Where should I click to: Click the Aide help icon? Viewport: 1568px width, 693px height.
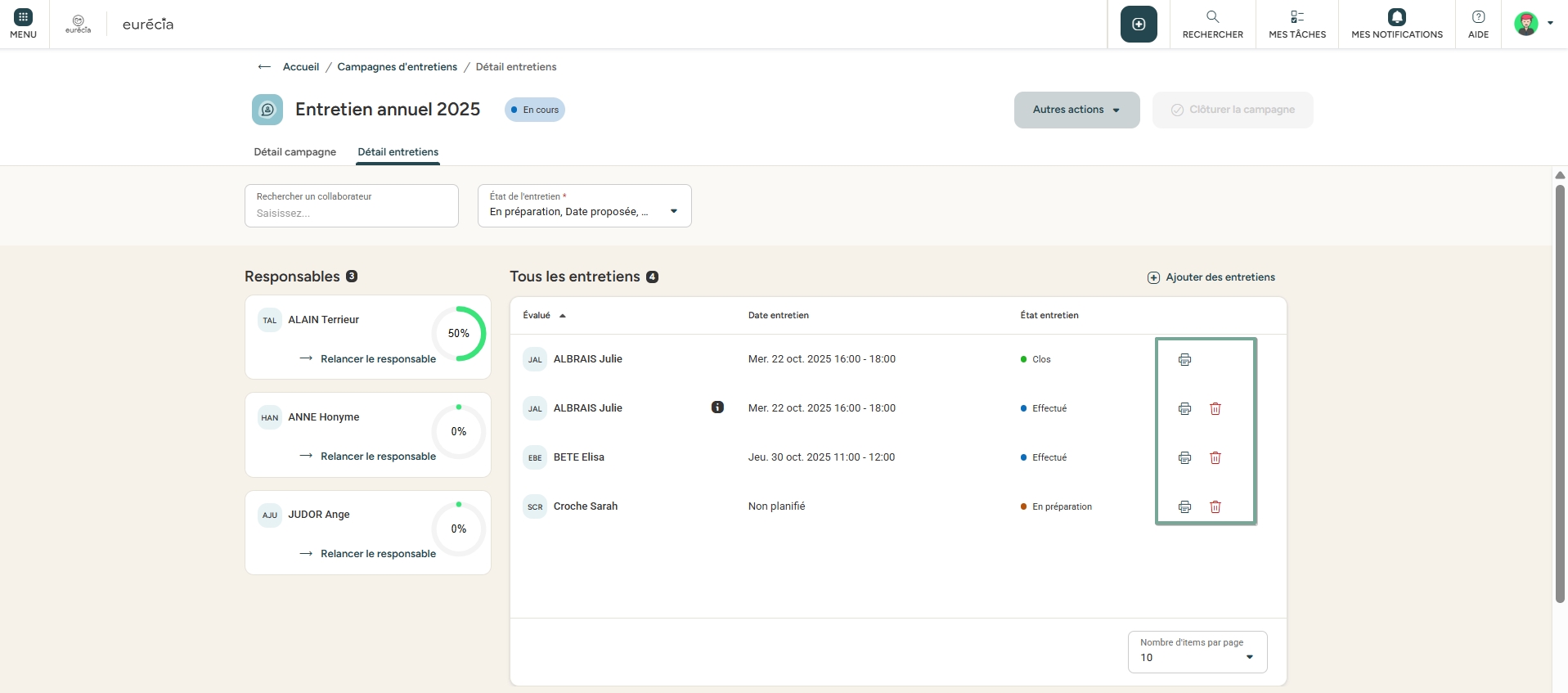pyautogui.click(x=1478, y=17)
